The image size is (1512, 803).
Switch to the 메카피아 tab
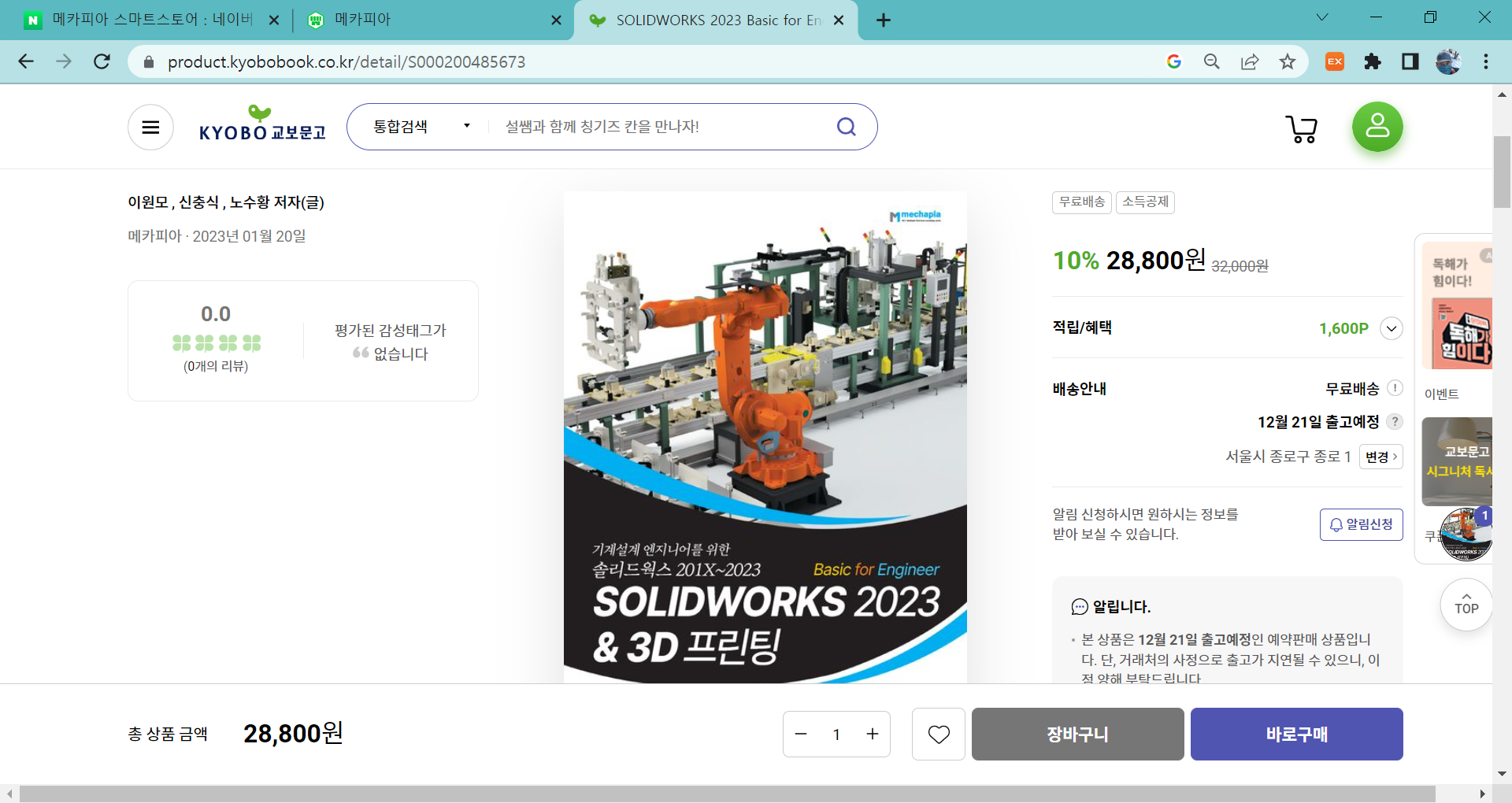(x=433, y=20)
